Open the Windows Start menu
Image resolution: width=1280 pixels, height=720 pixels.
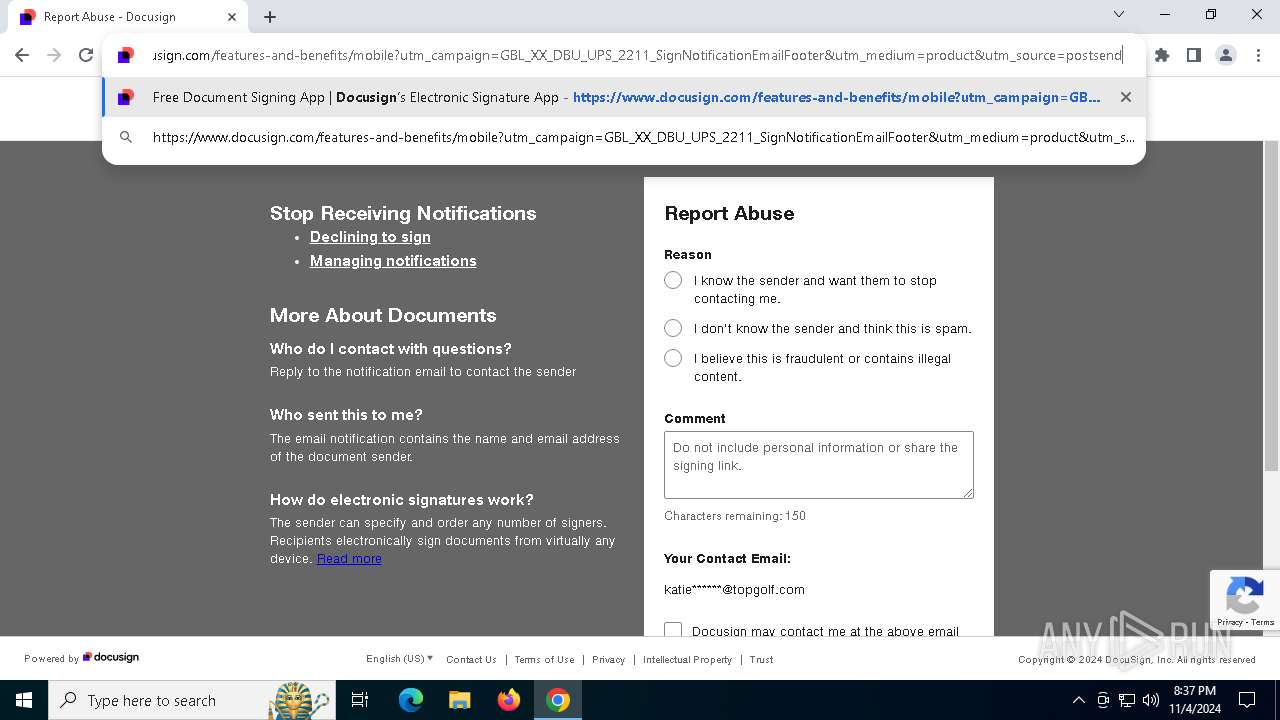pos(24,700)
